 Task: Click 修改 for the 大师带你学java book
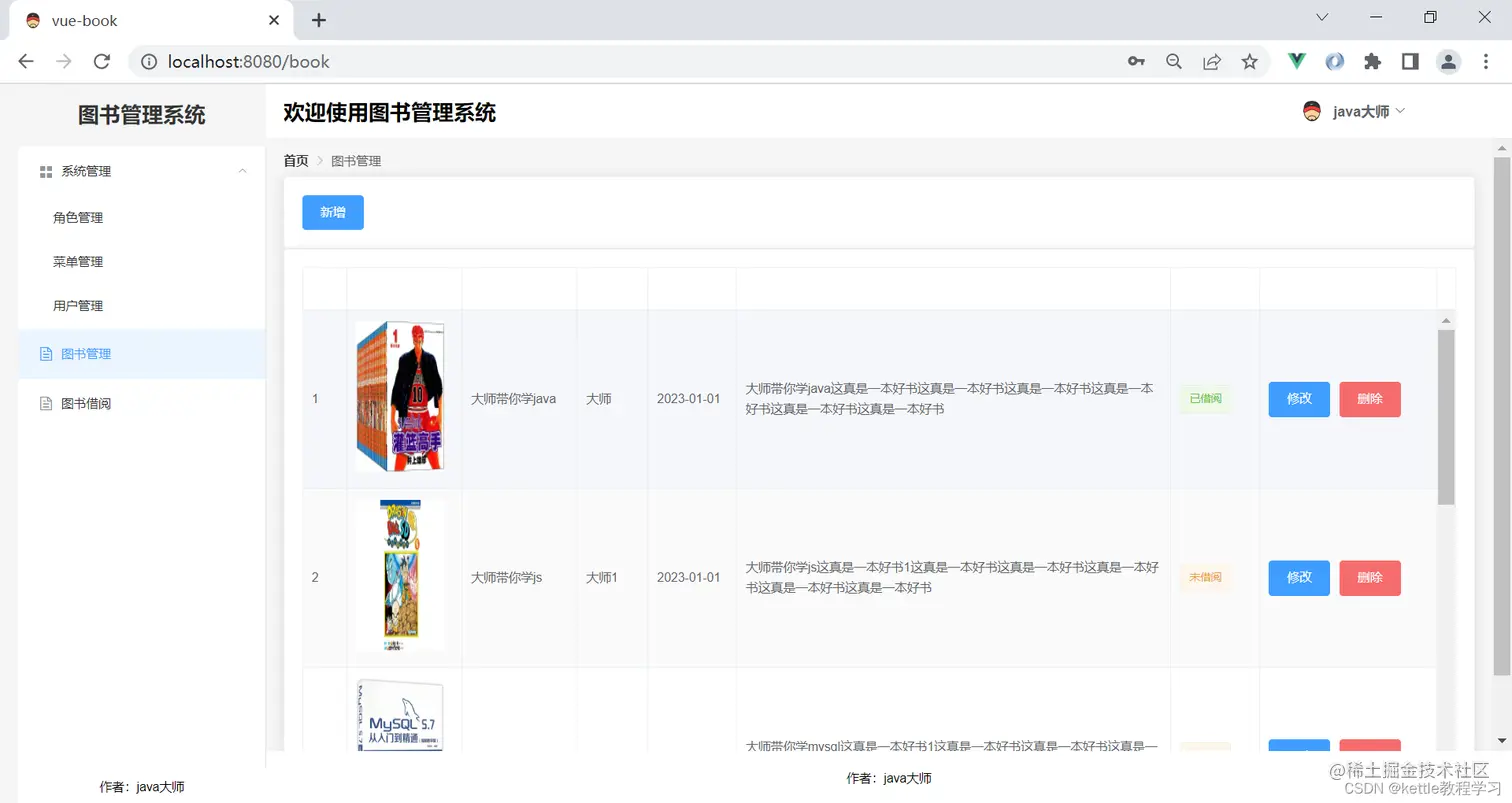coord(1297,399)
